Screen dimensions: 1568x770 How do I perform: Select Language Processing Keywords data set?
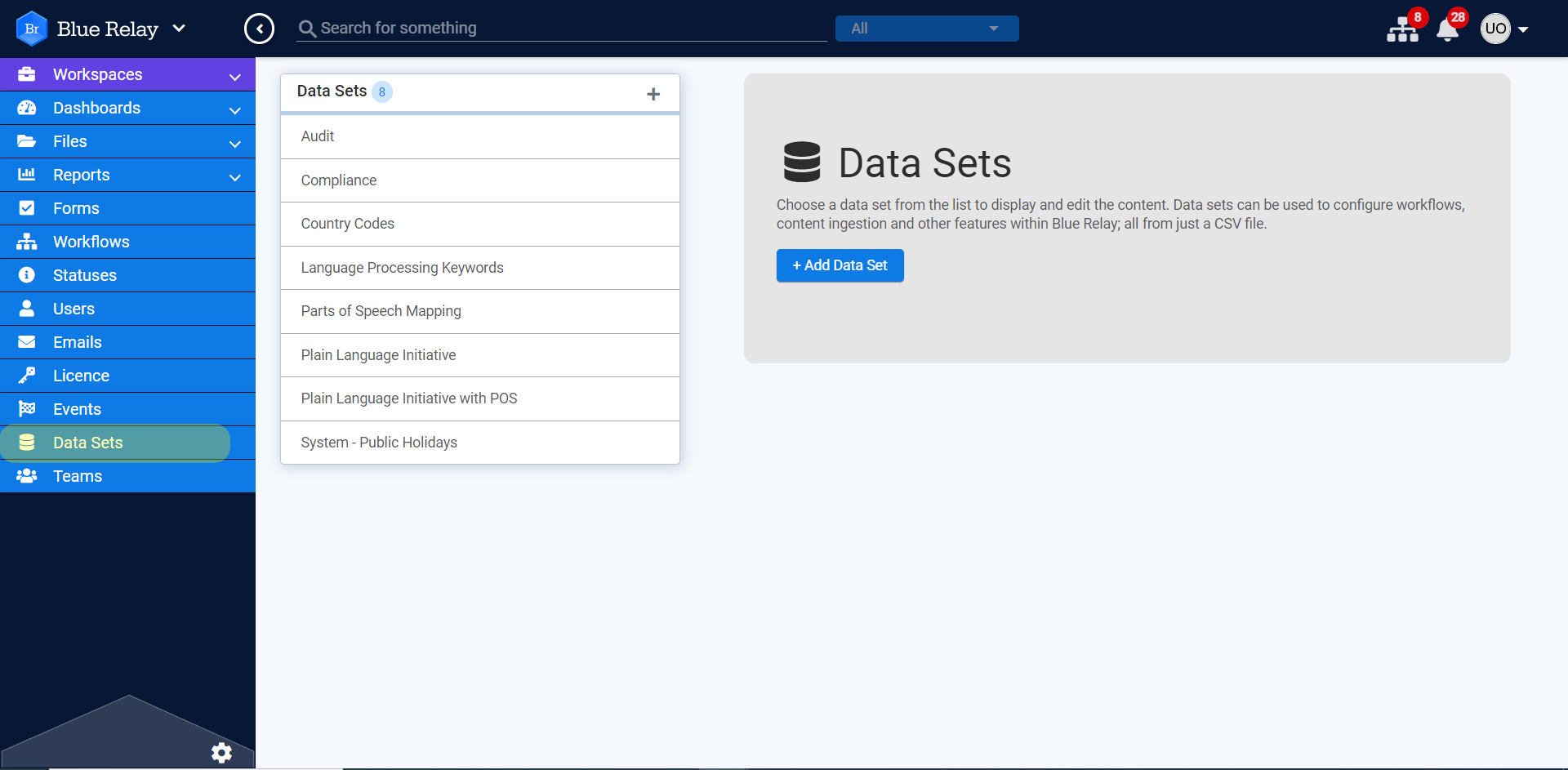tap(480, 268)
